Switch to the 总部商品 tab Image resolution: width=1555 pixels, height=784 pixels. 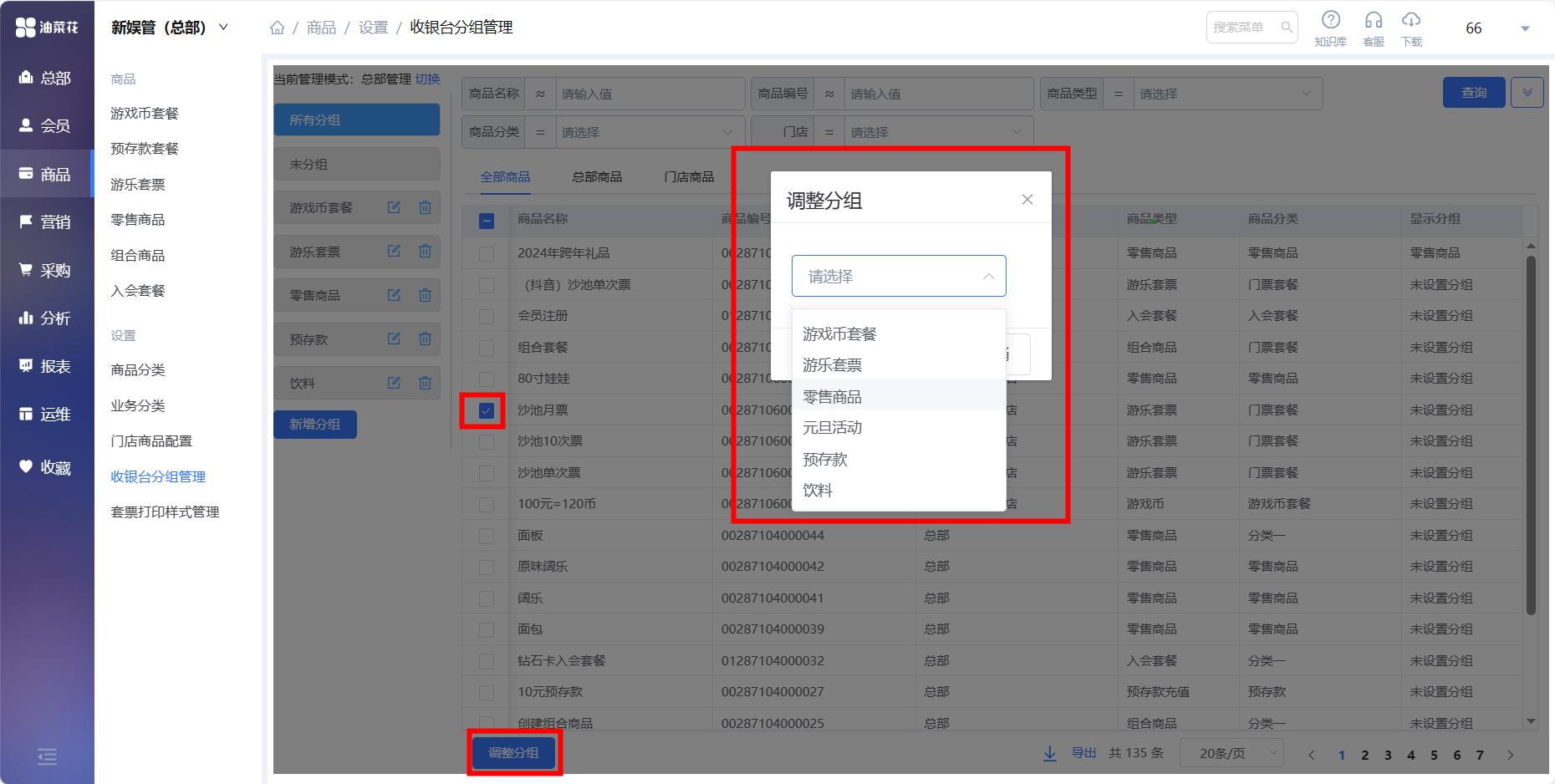click(x=597, y=177)
